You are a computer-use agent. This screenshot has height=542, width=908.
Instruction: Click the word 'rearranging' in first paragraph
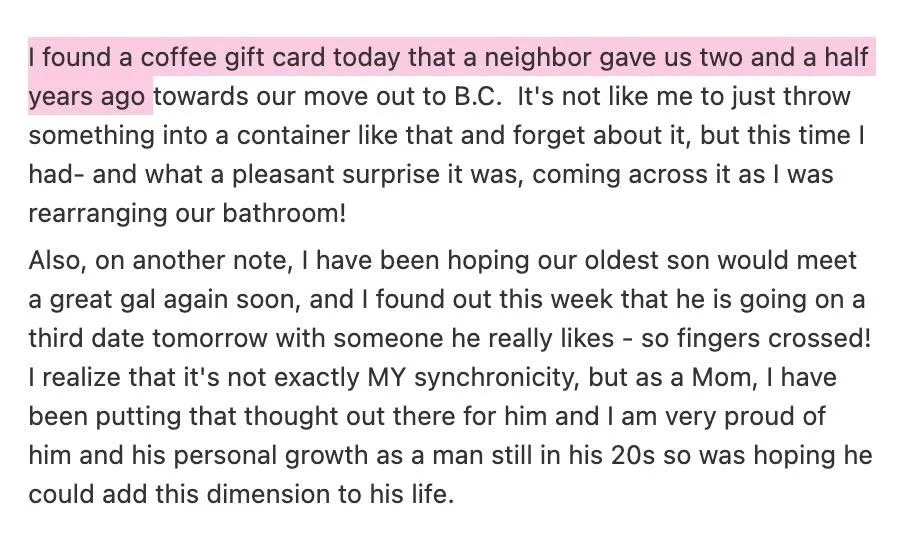coord(98,214)
